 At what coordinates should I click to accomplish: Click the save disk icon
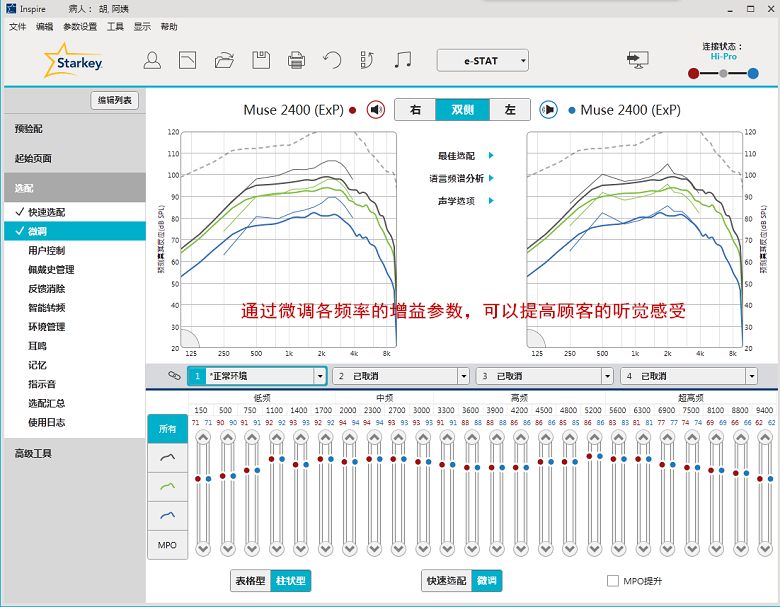coord(261,61)
